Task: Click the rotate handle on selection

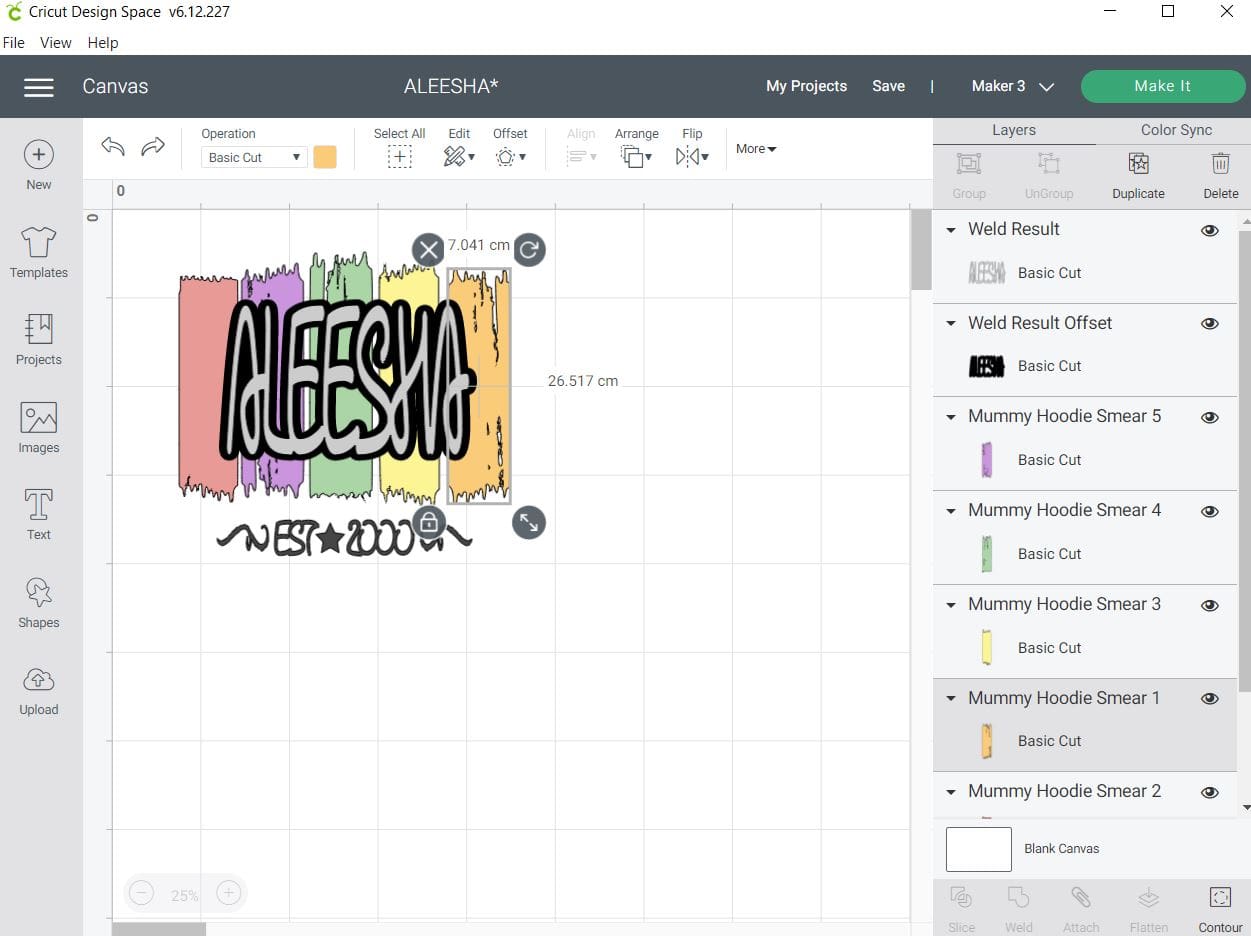Action: pyautogui.click(x=529, y=250)
